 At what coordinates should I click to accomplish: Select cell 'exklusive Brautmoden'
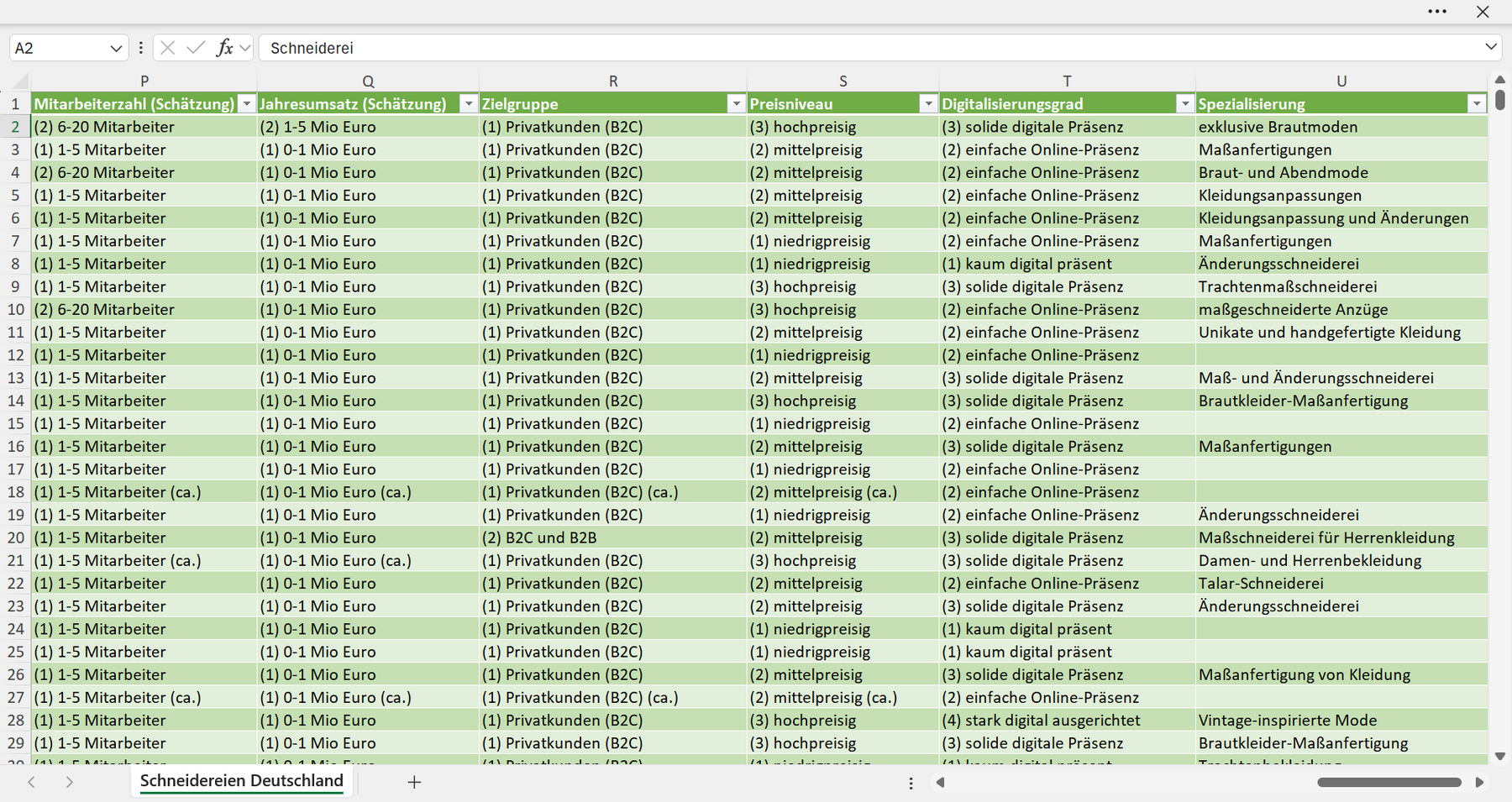pos(1341,128)
